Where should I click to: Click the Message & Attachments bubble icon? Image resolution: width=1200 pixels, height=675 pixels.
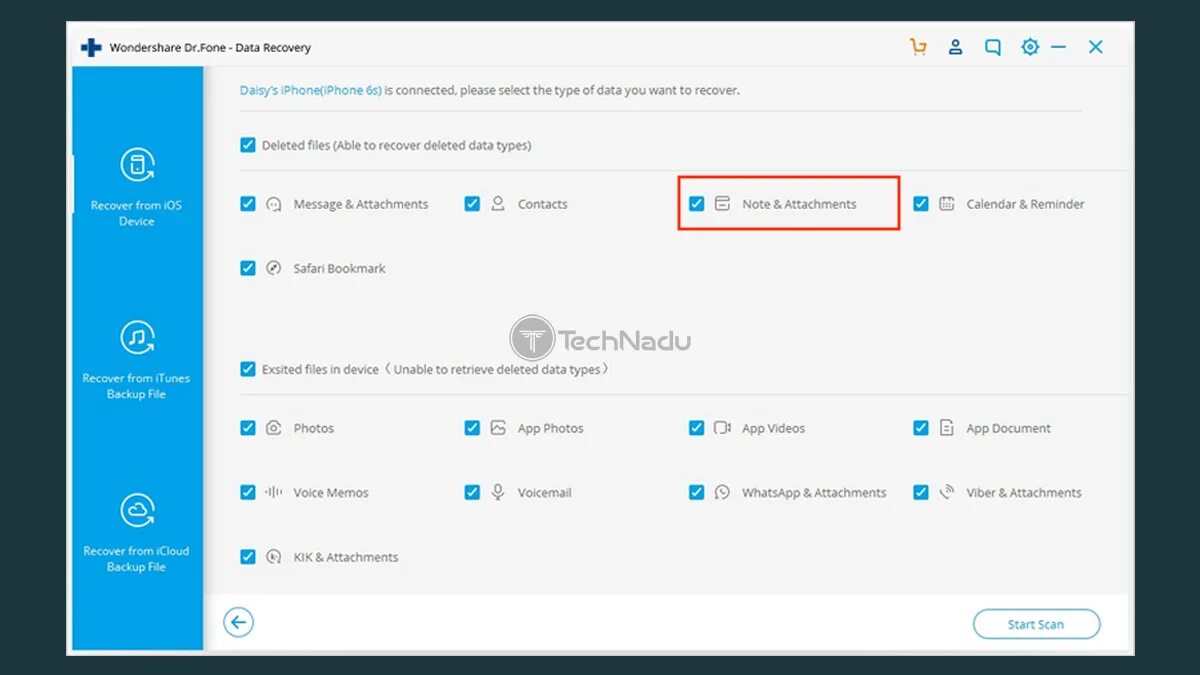tap(274, 204)
